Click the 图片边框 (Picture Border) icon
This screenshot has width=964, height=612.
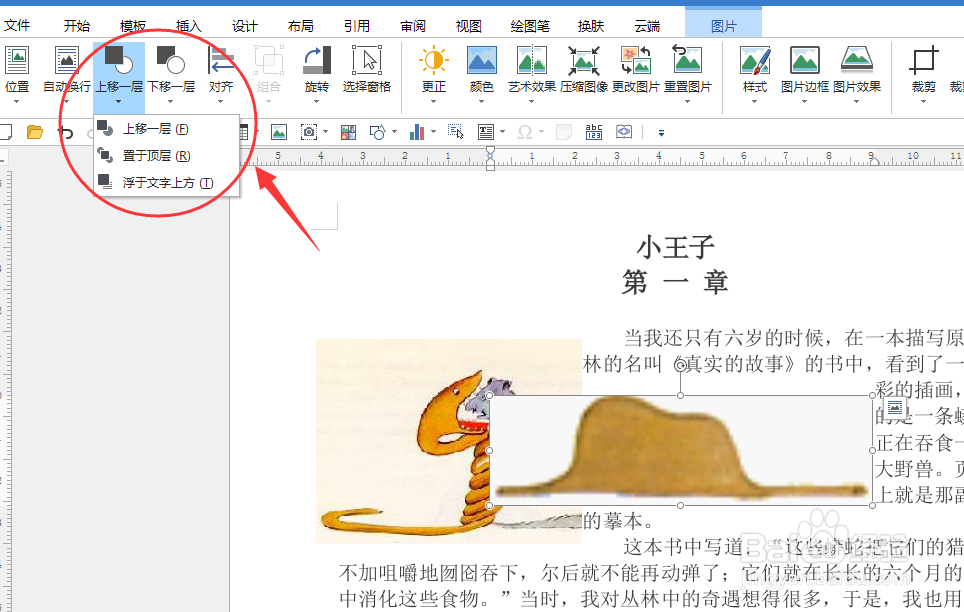[805, 60]
